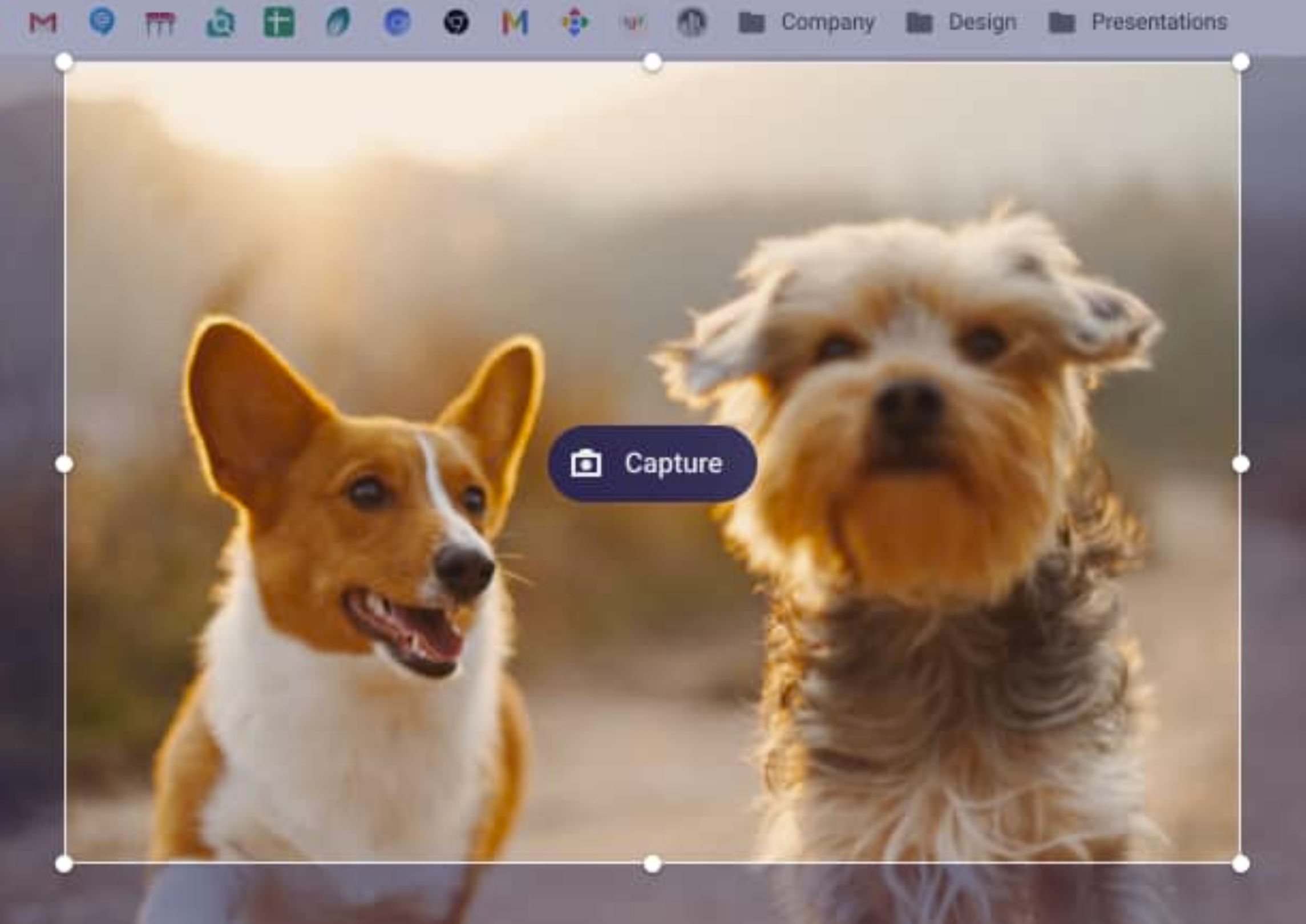Click the Capture button
Screen dimensions: 1306x924
652,464
